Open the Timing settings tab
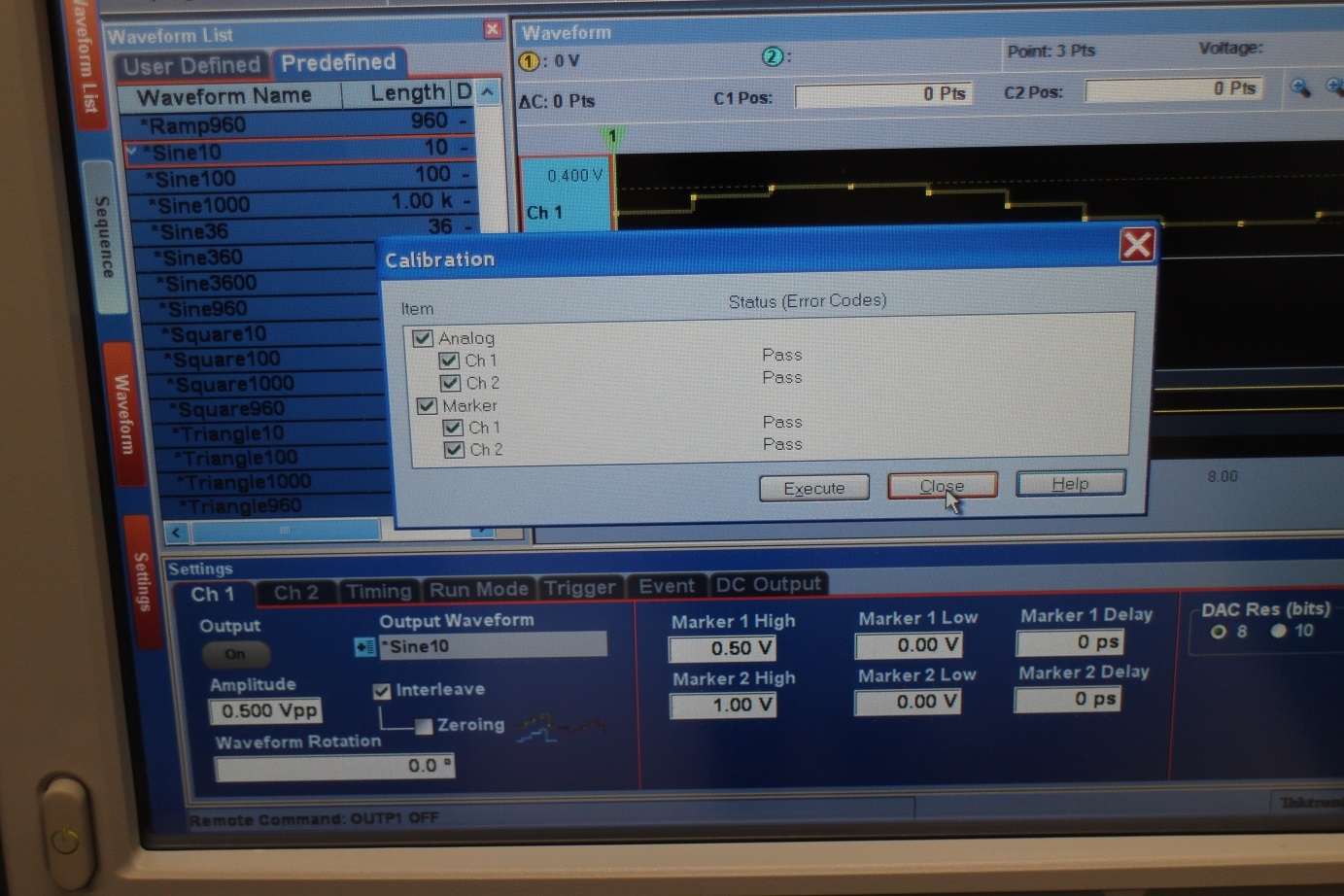Screen dimensions: 1344x896 click(378, 591)
